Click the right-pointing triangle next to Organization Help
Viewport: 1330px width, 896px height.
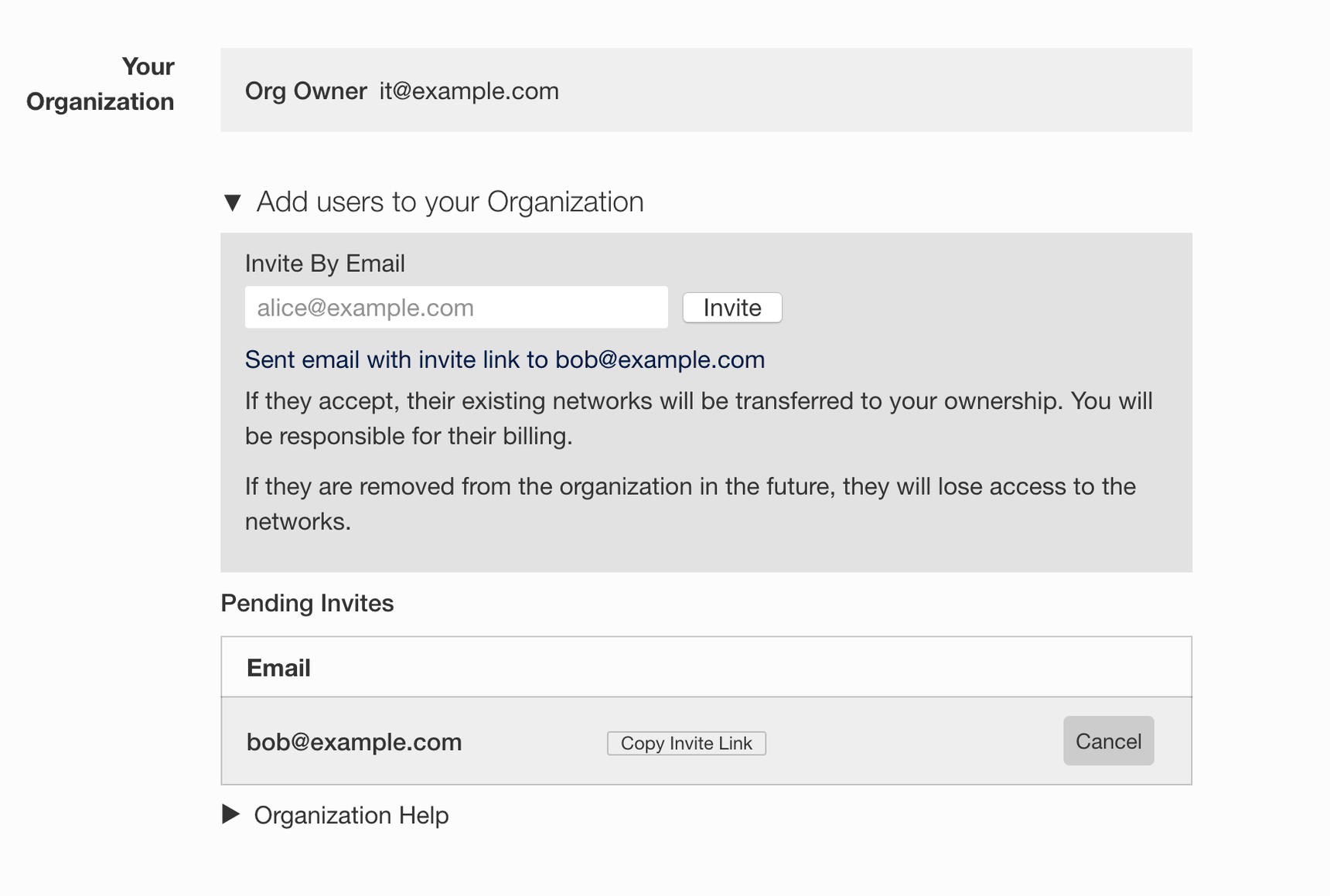point(229,815)
